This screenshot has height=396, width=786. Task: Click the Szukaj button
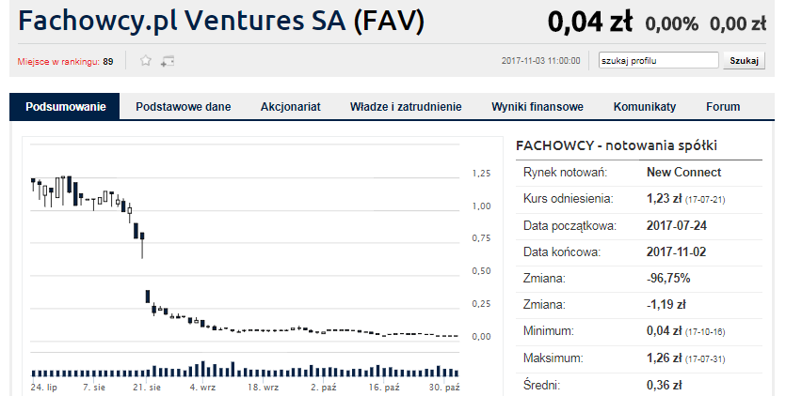[x=744, y=61]
